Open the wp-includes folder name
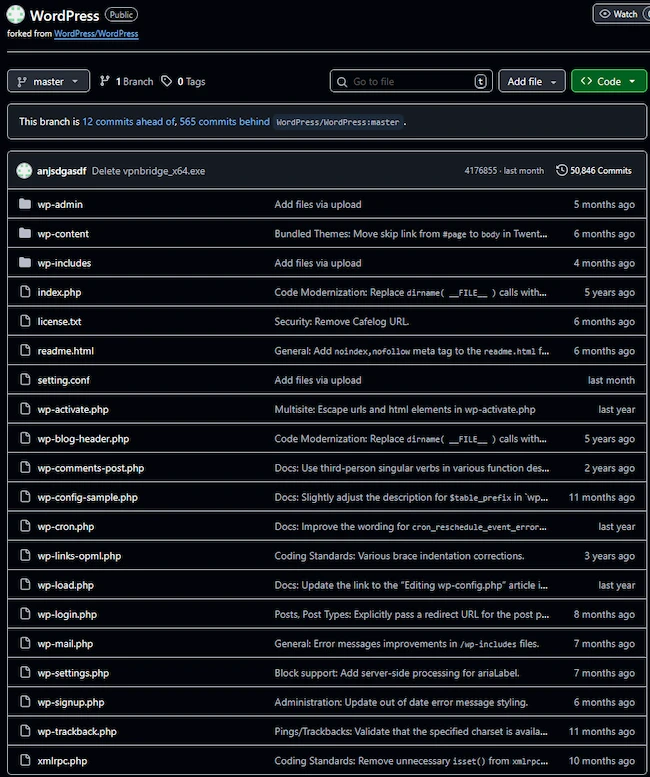This screenshot has width=650, height=777. [x=64, y=263]
